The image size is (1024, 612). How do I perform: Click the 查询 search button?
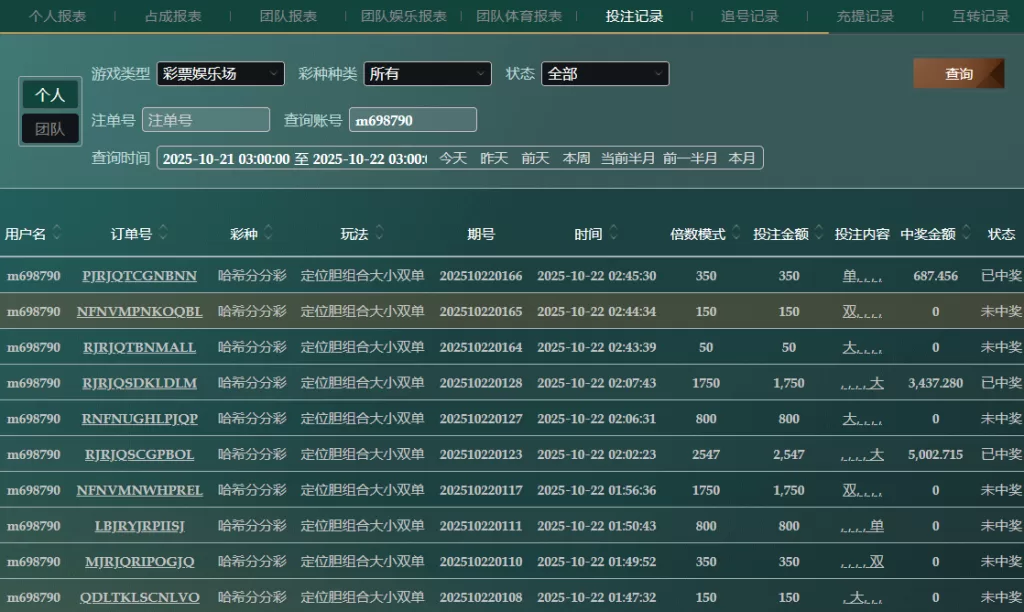[x=958, y=74]
